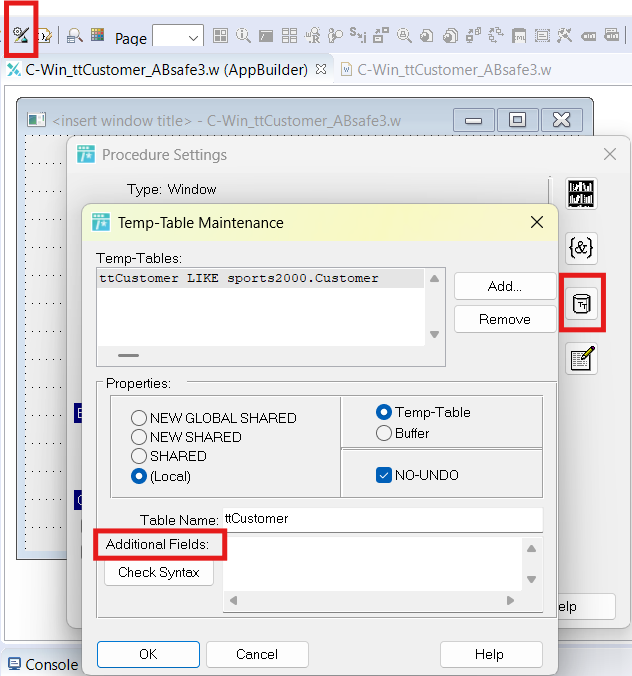Close the AppBuilder editor tab with its X
Screen dimensions: 632x676
click(321, 69)
